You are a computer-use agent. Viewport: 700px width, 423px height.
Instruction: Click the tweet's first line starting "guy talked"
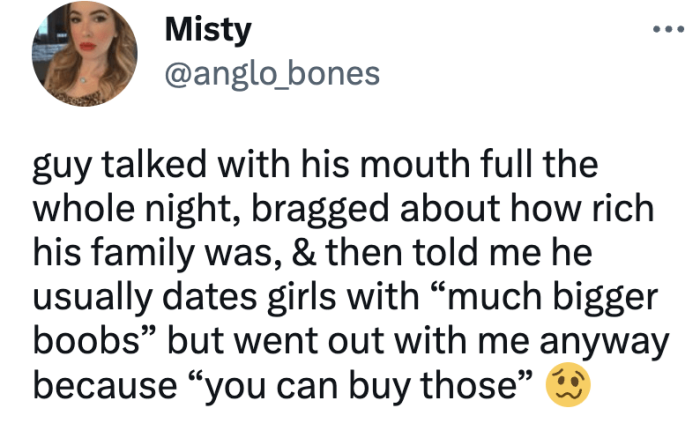point(320,163)
